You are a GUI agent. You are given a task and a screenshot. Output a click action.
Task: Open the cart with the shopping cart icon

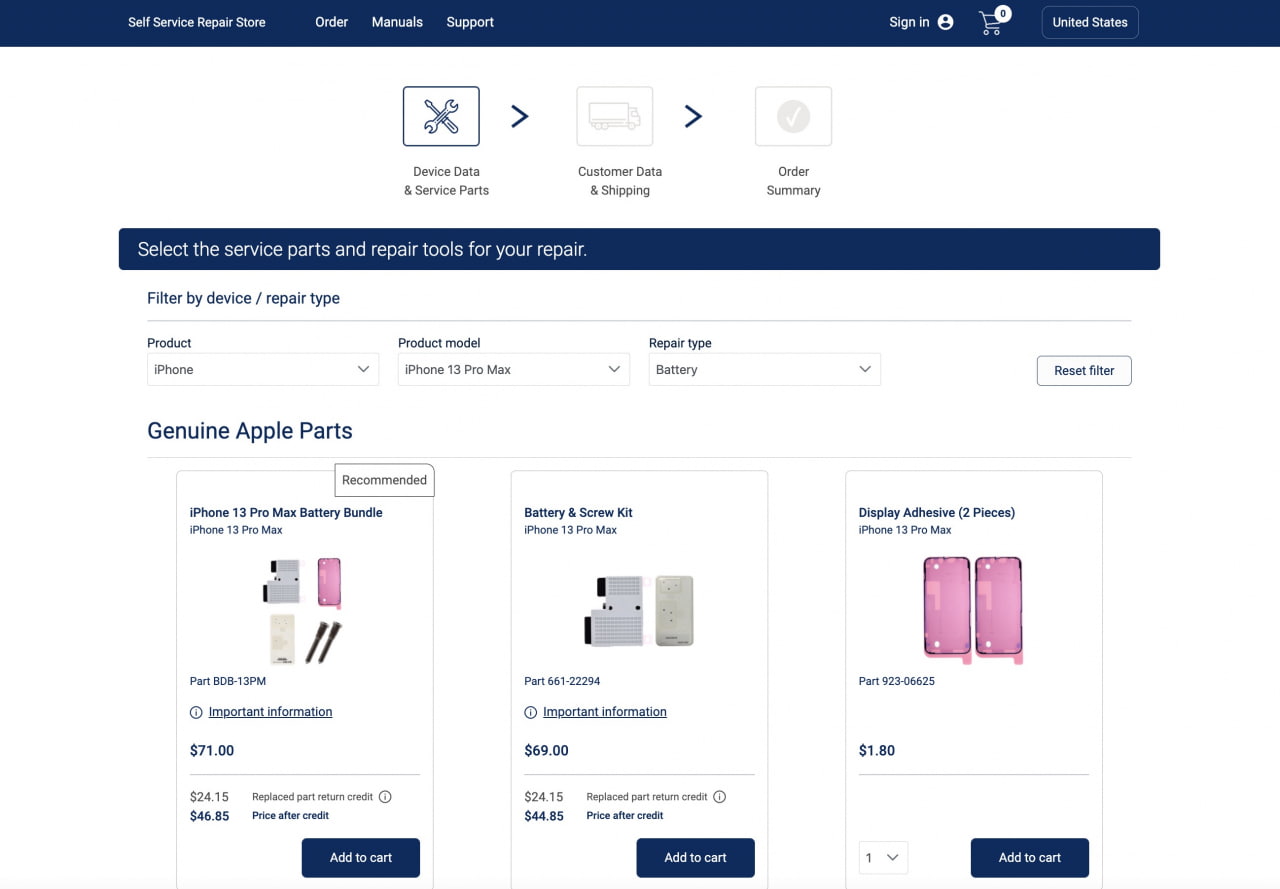coord(990,23)
